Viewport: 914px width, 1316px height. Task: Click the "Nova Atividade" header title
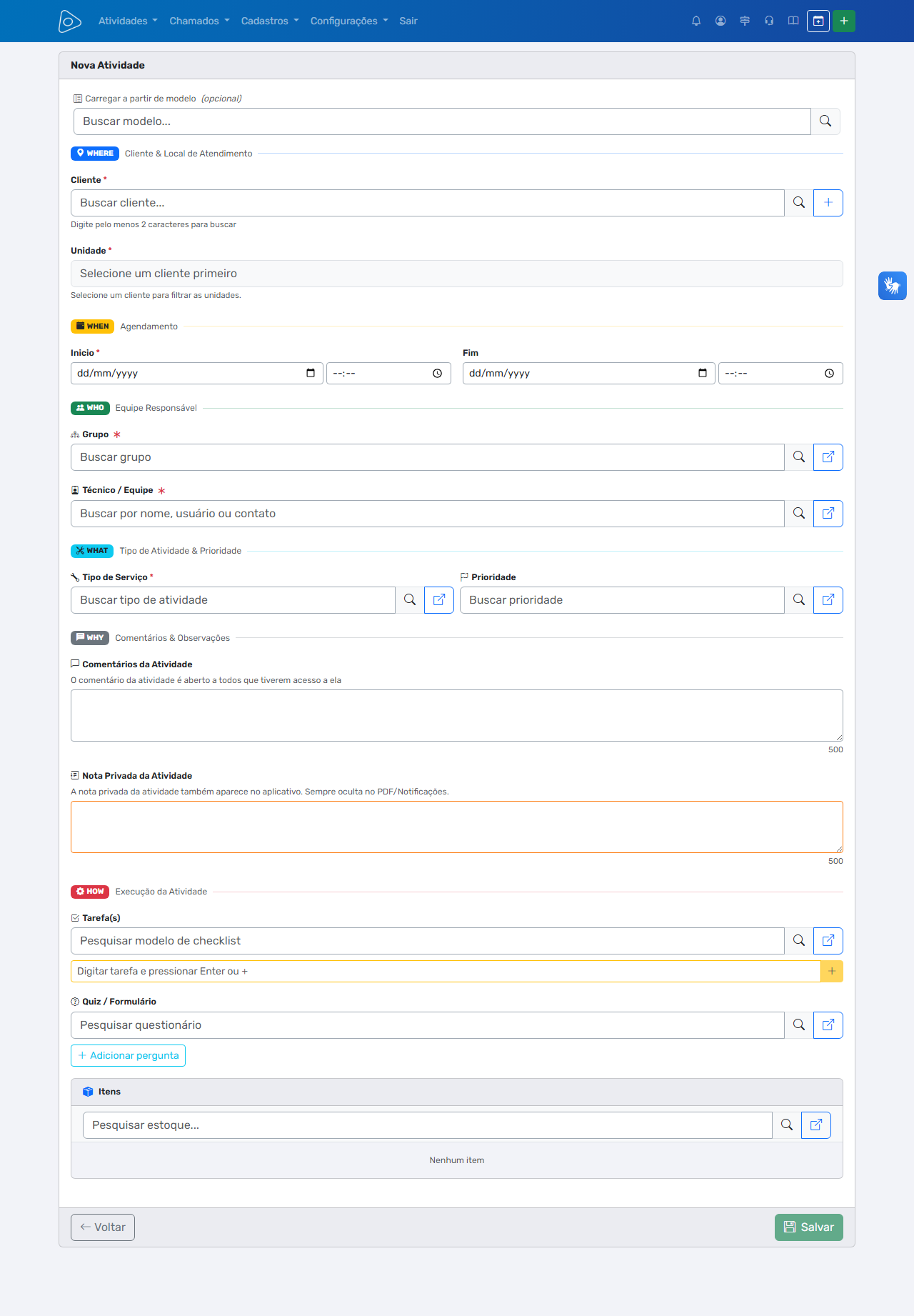pos(108,65)
